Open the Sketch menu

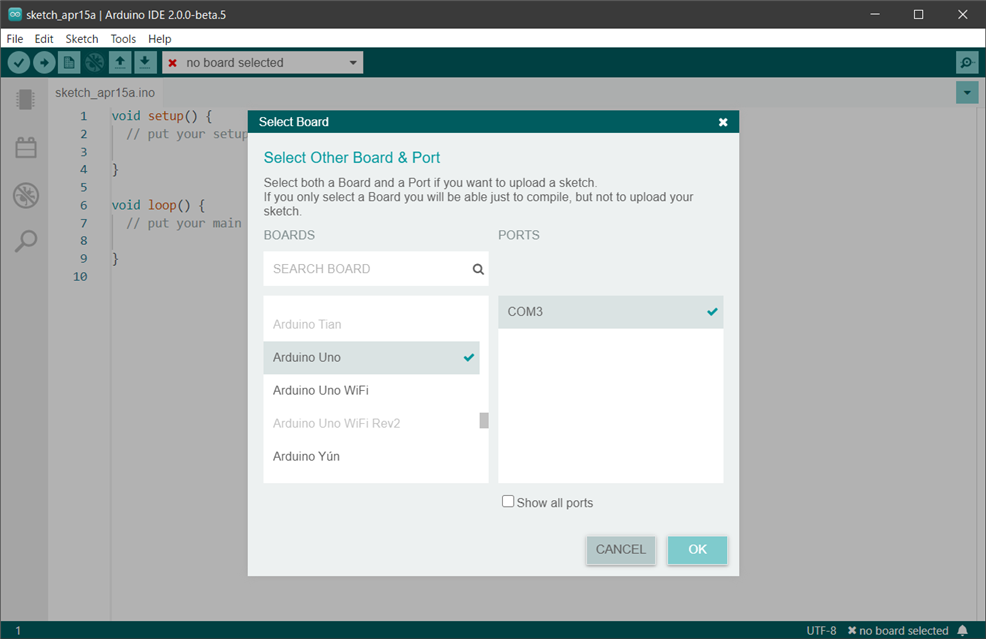tap(82, 38)
